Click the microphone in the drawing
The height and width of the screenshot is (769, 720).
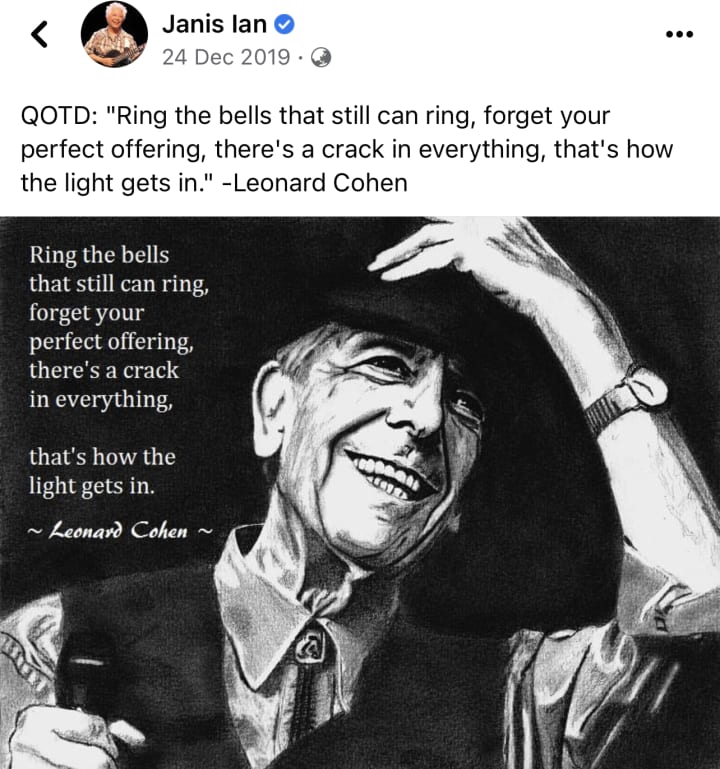(x=83, y=667)
